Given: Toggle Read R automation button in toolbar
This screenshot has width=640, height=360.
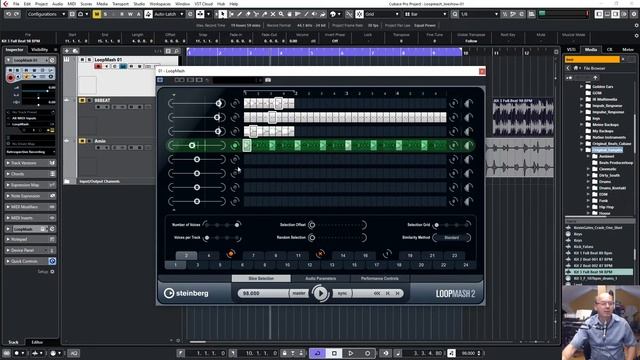Looking at the screenshot, I should point(122,14).
